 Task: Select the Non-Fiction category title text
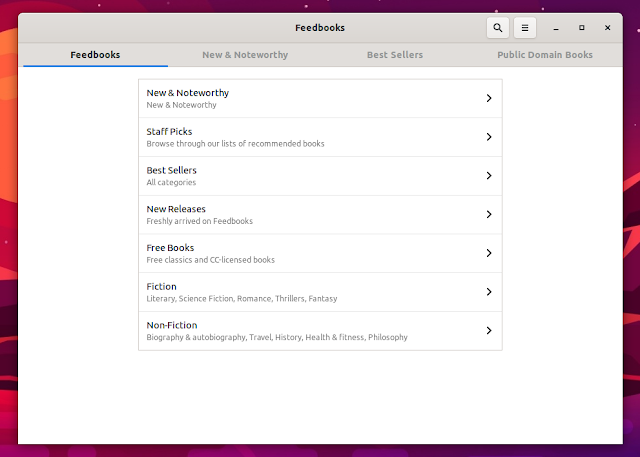pos(172,325)
